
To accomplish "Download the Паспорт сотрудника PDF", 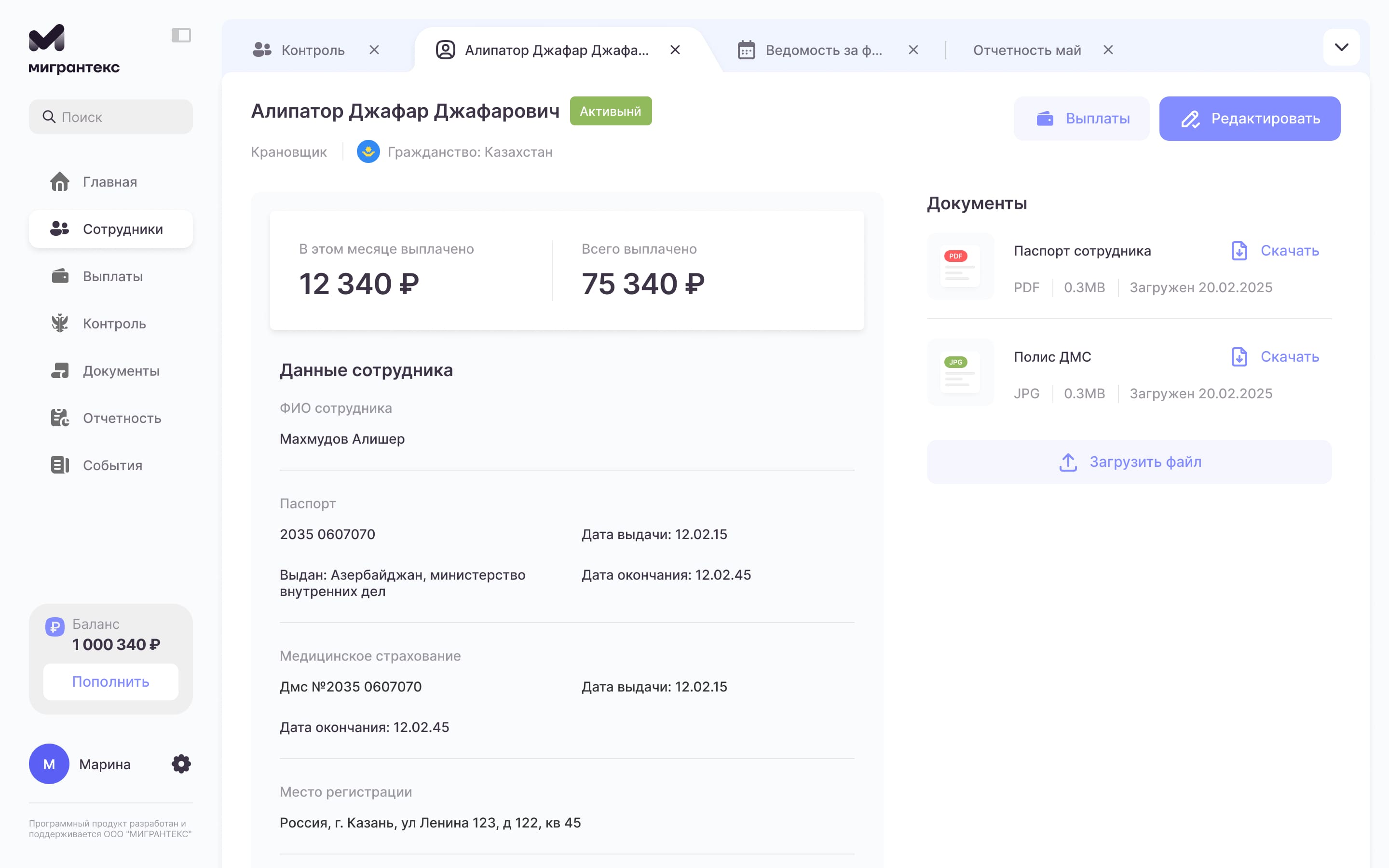I will [1275, 251].
